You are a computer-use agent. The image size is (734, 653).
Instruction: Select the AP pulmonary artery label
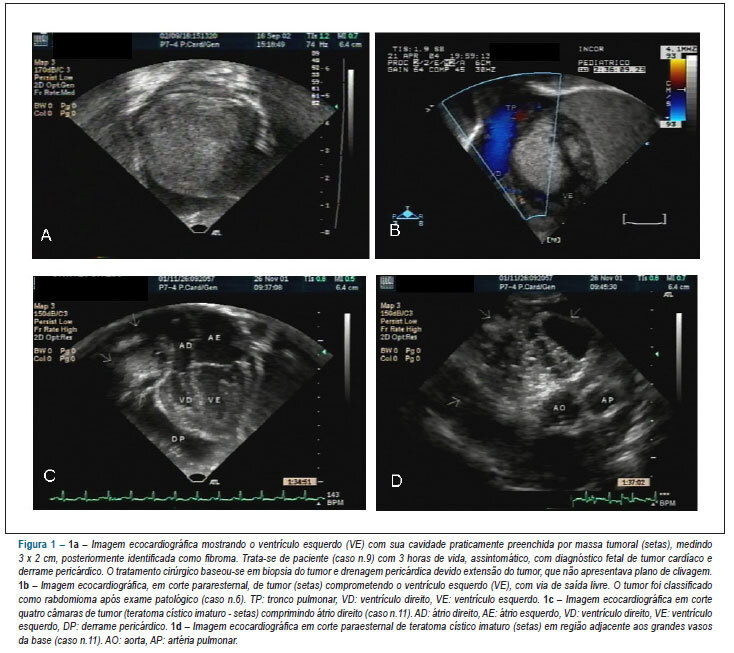tap(607, 400)
